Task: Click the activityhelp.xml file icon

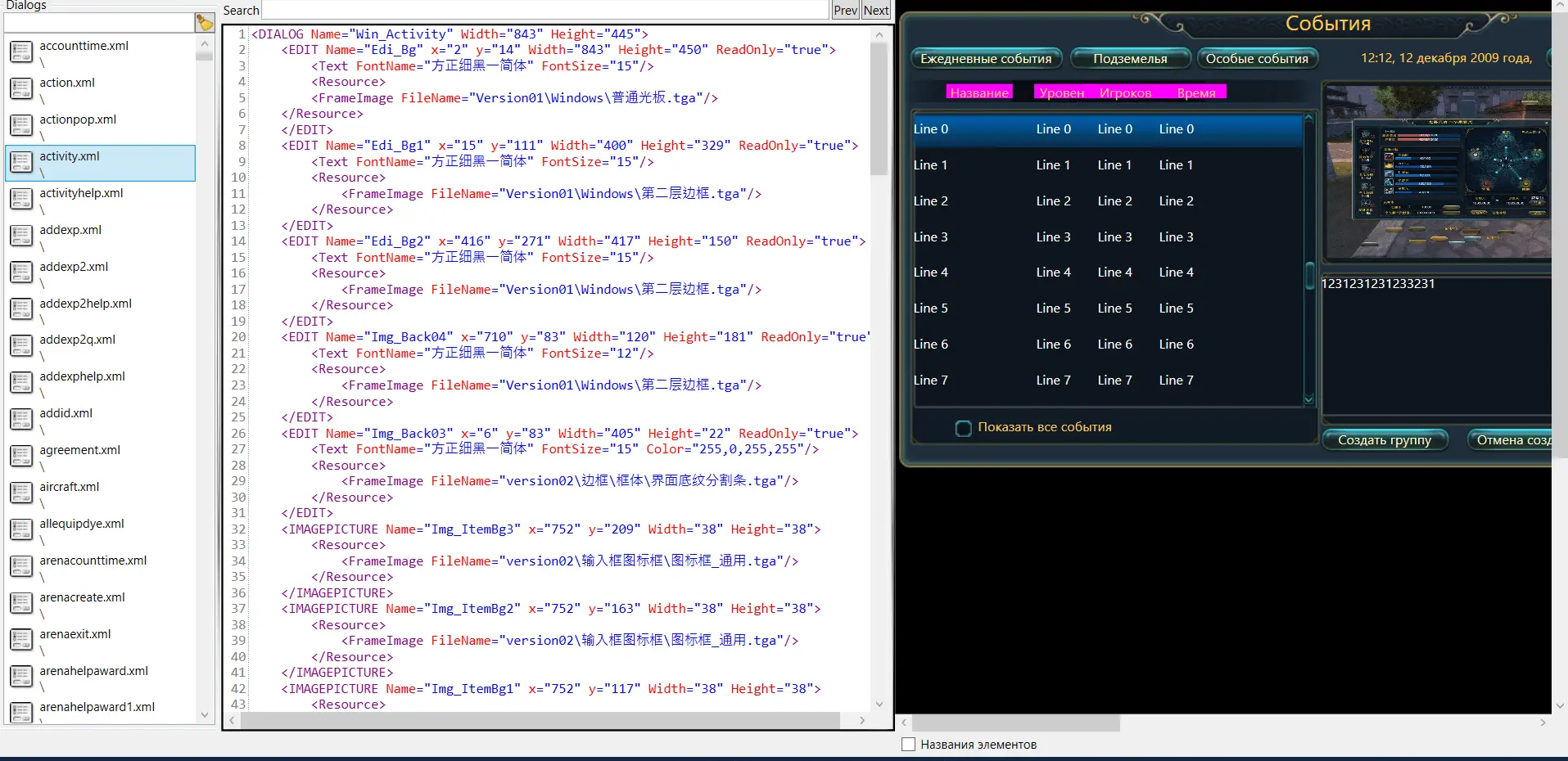Action: click(x=21, y=199)
